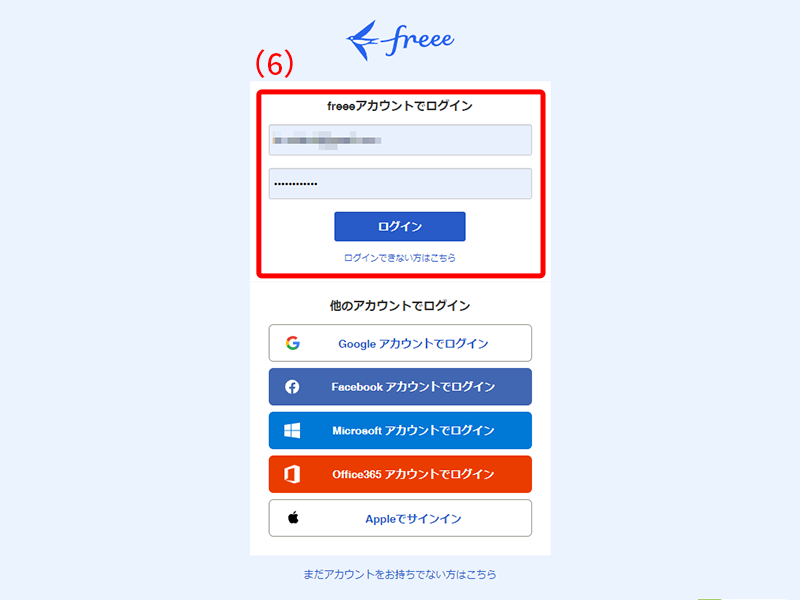
Task: Select Appleでサインイン text
Action: (413, 519)
